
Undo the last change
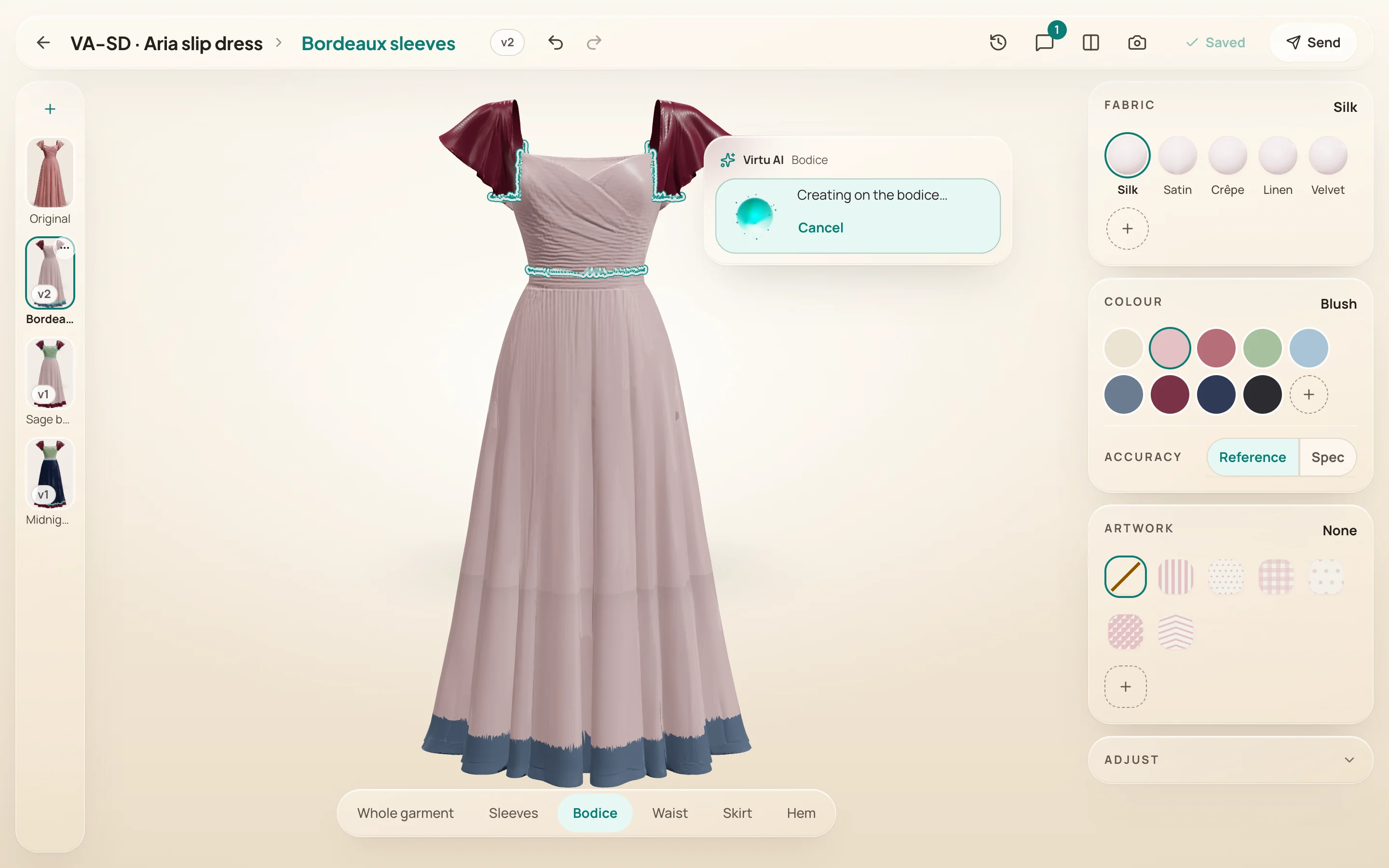[x=555, y=42]
